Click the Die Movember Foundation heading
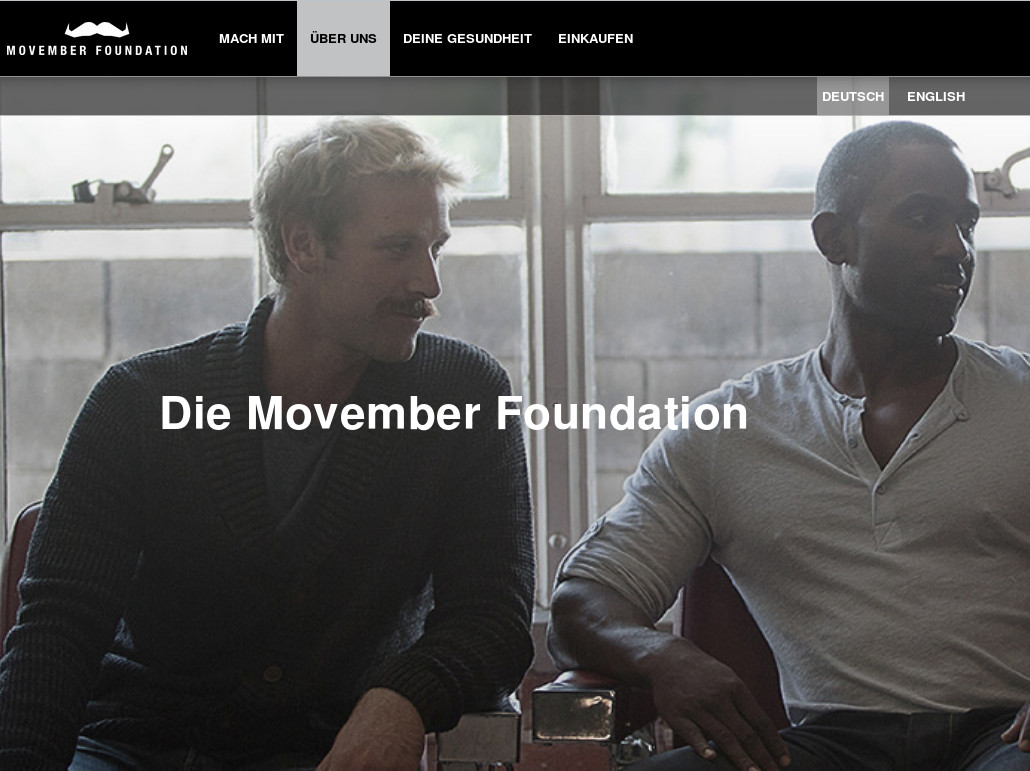 (x=454, y=413)
